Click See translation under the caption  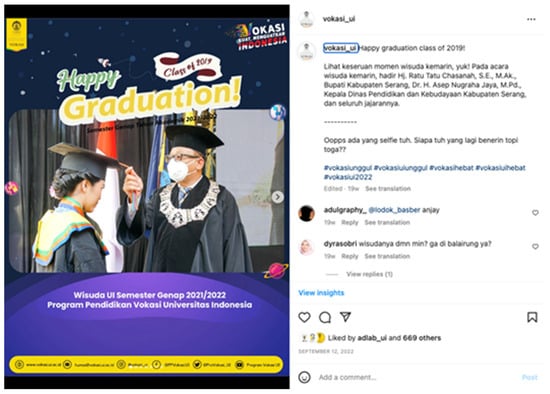[388, 189]
